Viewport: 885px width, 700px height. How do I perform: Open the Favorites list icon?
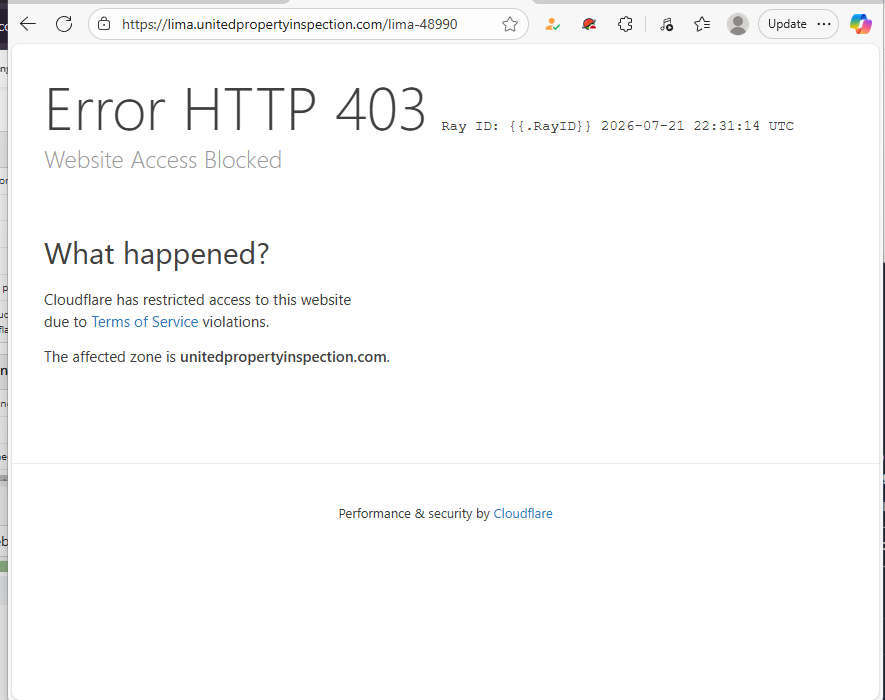tap(702, 24)
